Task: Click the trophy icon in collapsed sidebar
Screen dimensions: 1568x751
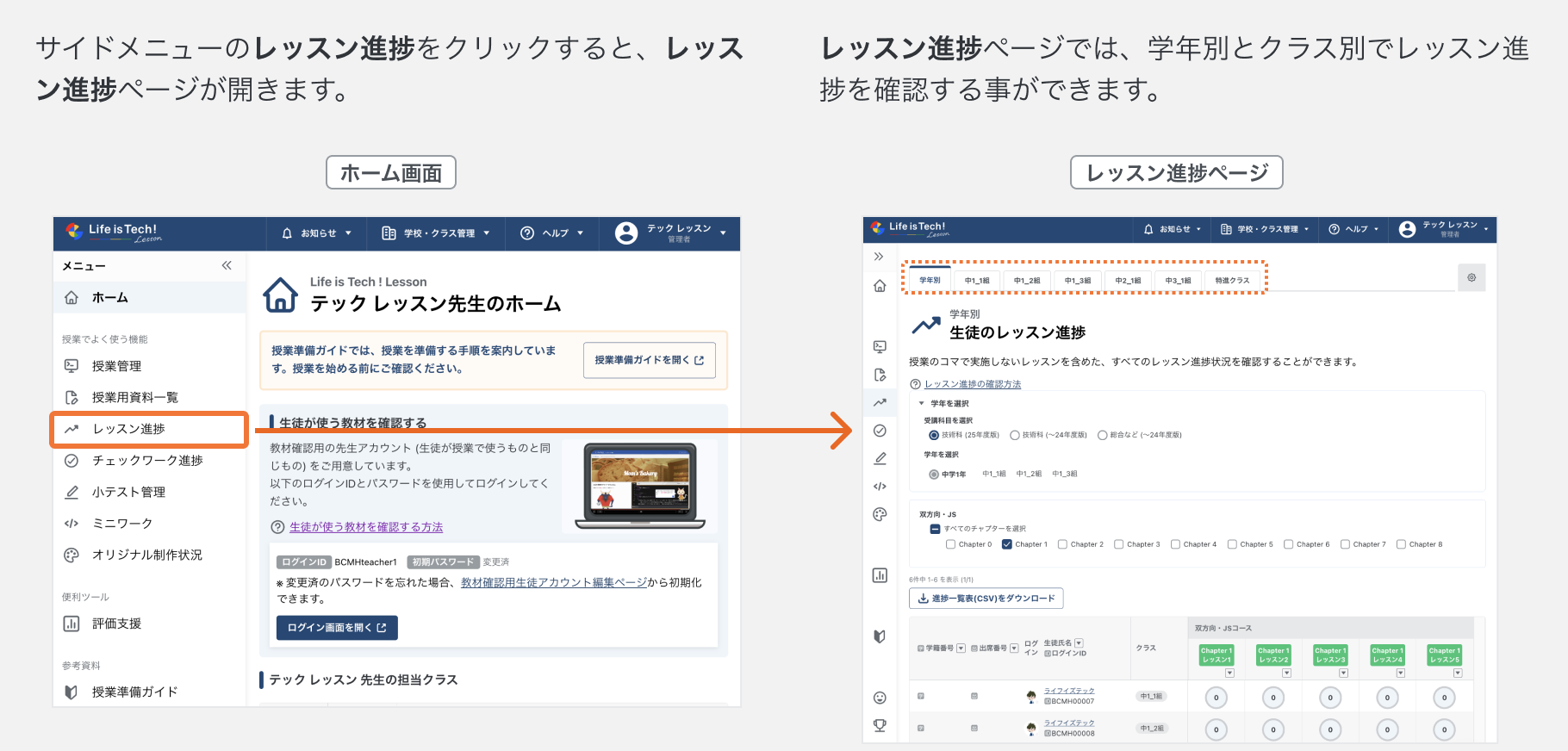Action: point(880,725)
